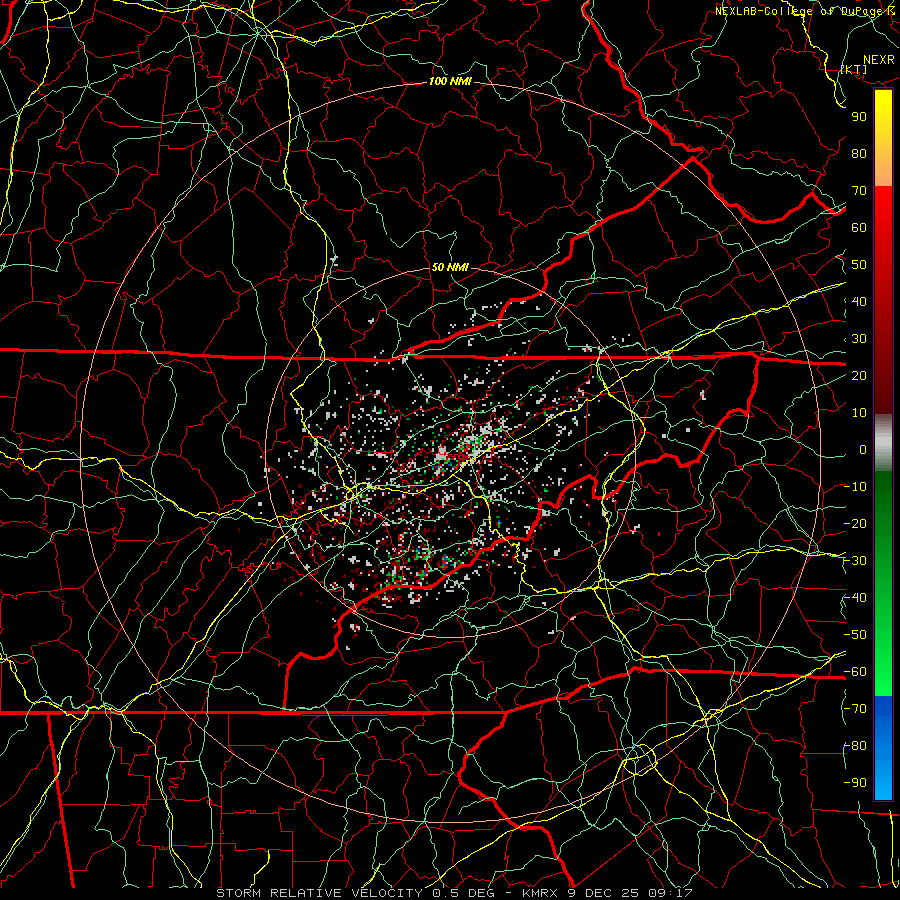Click the -90 label on velocity scale
This screenshot has height=900, width=900.
pyautogui.click(x=855, y=783)
